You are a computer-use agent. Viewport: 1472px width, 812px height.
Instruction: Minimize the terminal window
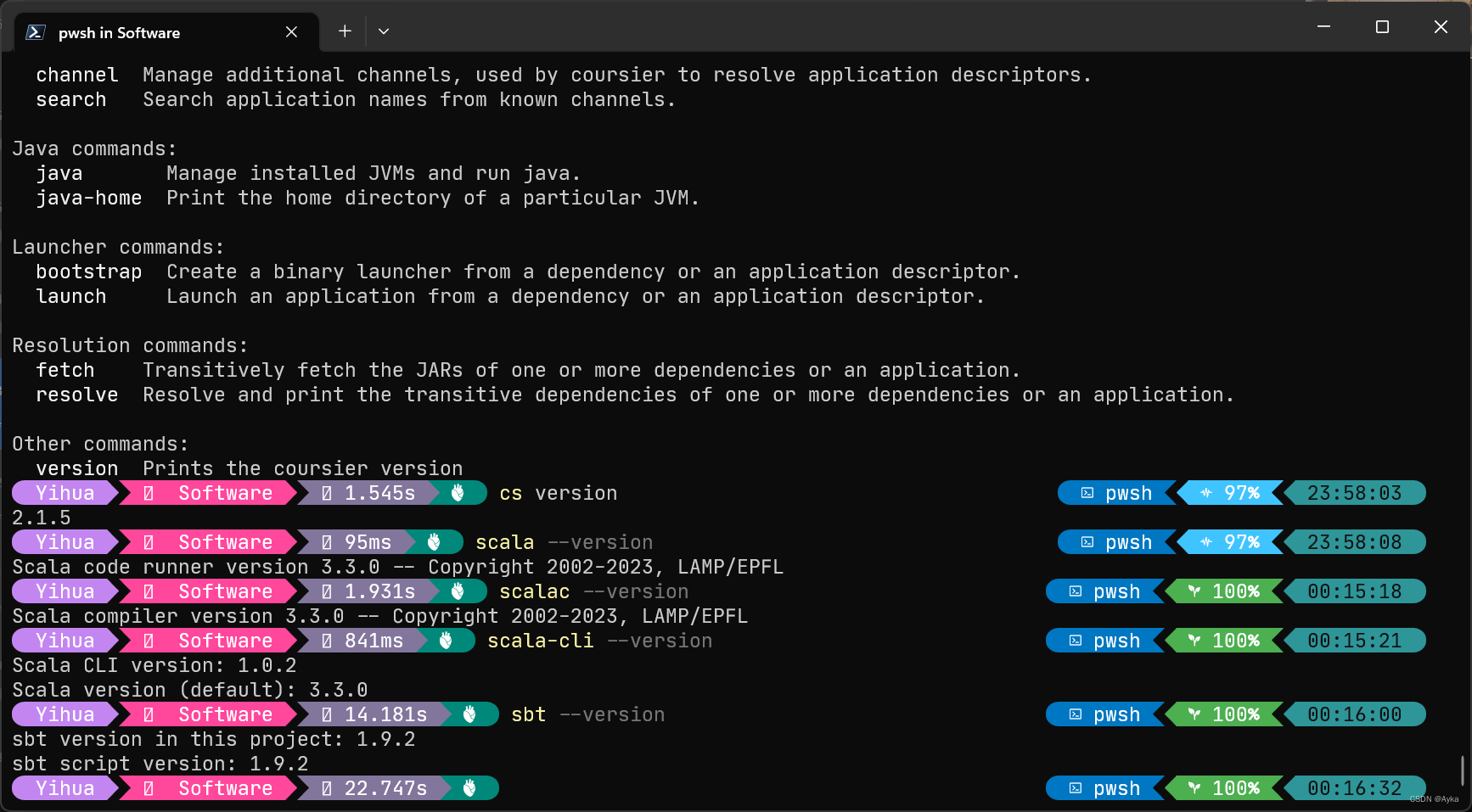pyautogui.click(x=1323, y=27)
